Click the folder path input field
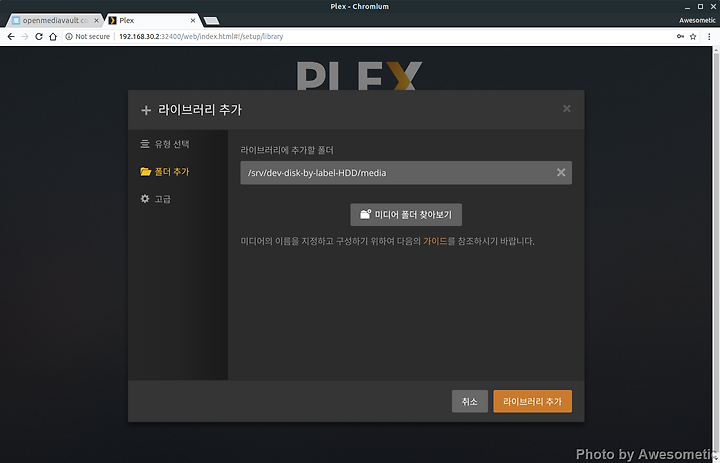 click(406, 173)
